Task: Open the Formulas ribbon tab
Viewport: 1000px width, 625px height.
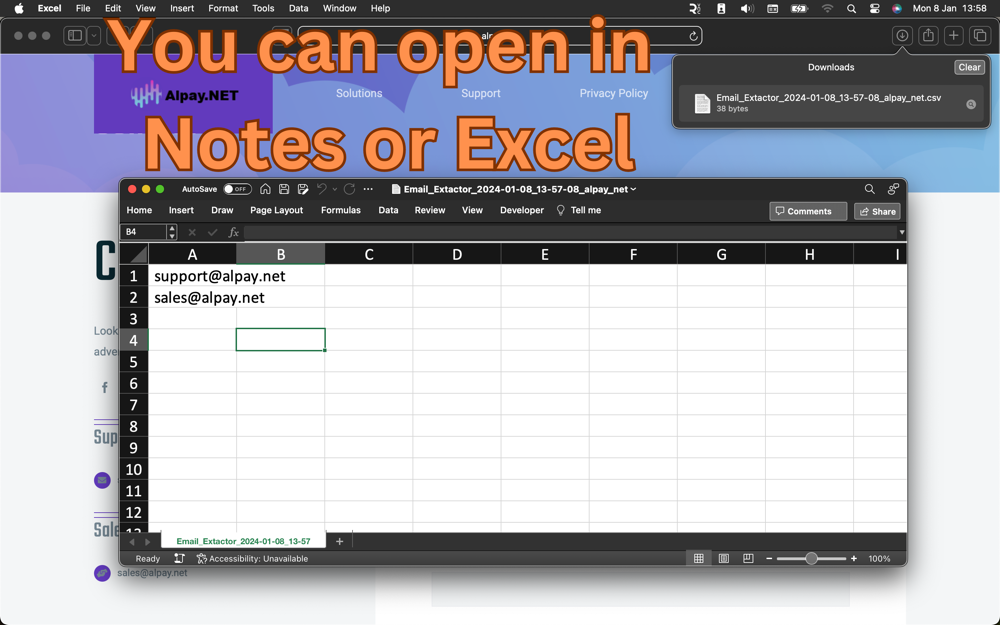Action: click(341, 210)
